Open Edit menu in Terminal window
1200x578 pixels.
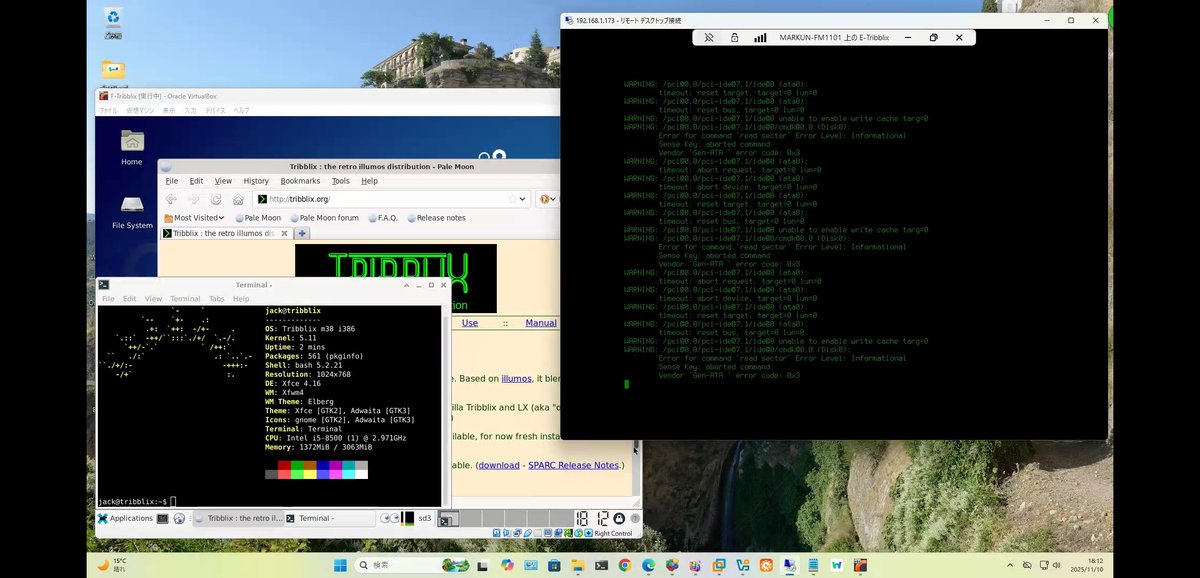click(130, 299)
